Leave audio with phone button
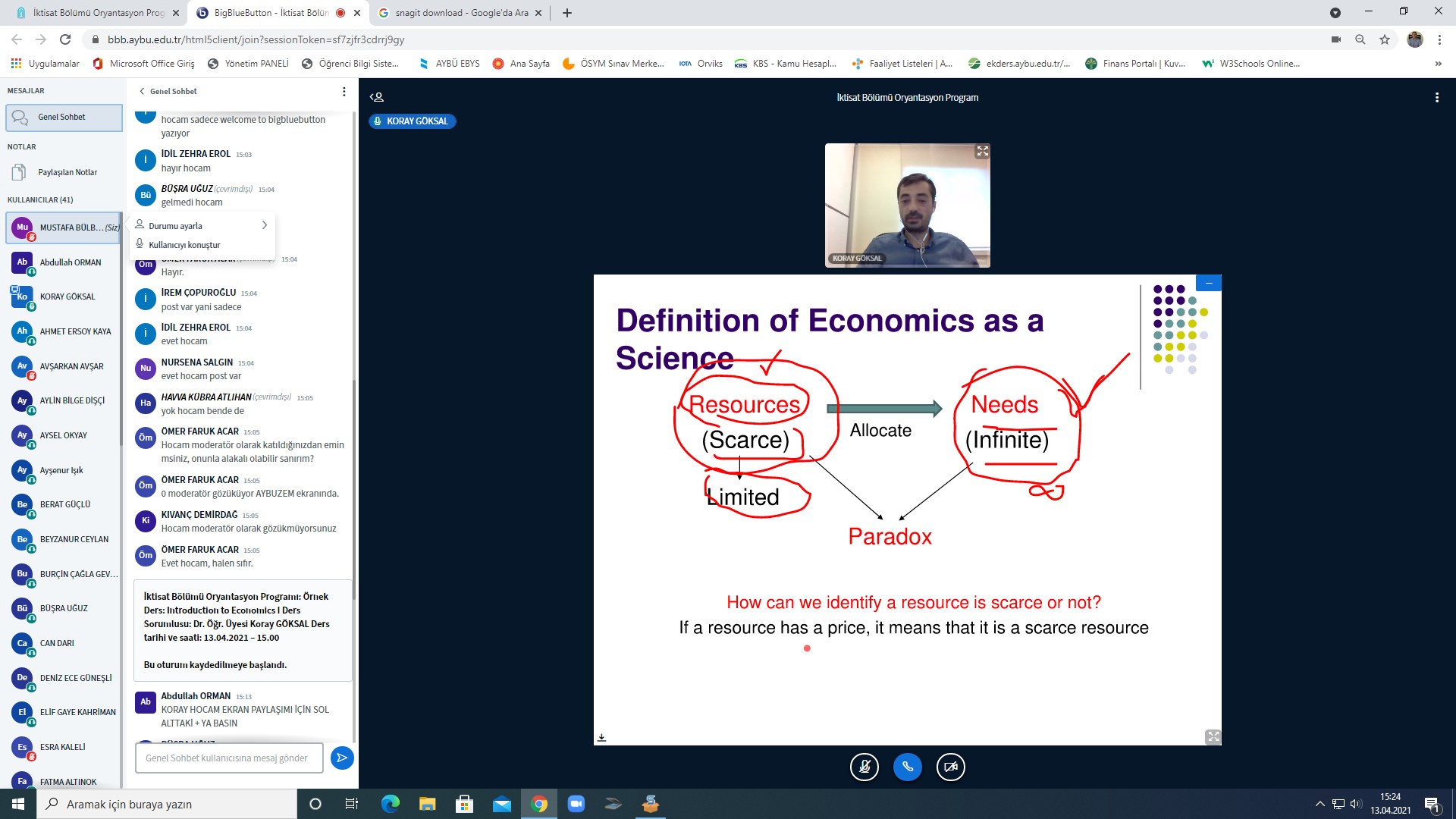This screenshot has width=1456, height=819. coord(907,767)
